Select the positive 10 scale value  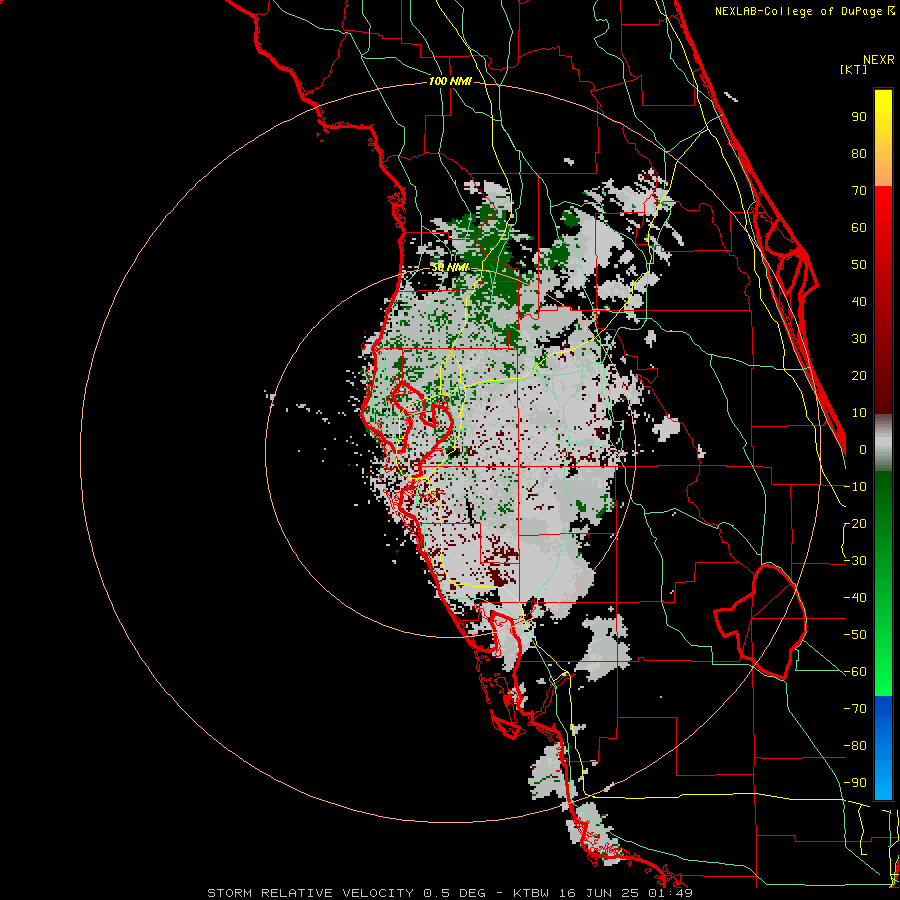point(859,413)
